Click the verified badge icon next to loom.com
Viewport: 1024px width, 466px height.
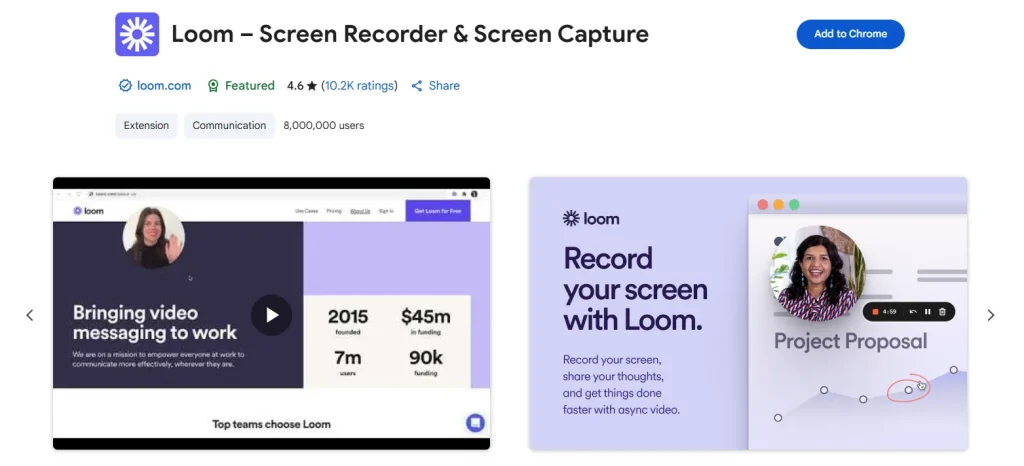click(x=125, y=86)
